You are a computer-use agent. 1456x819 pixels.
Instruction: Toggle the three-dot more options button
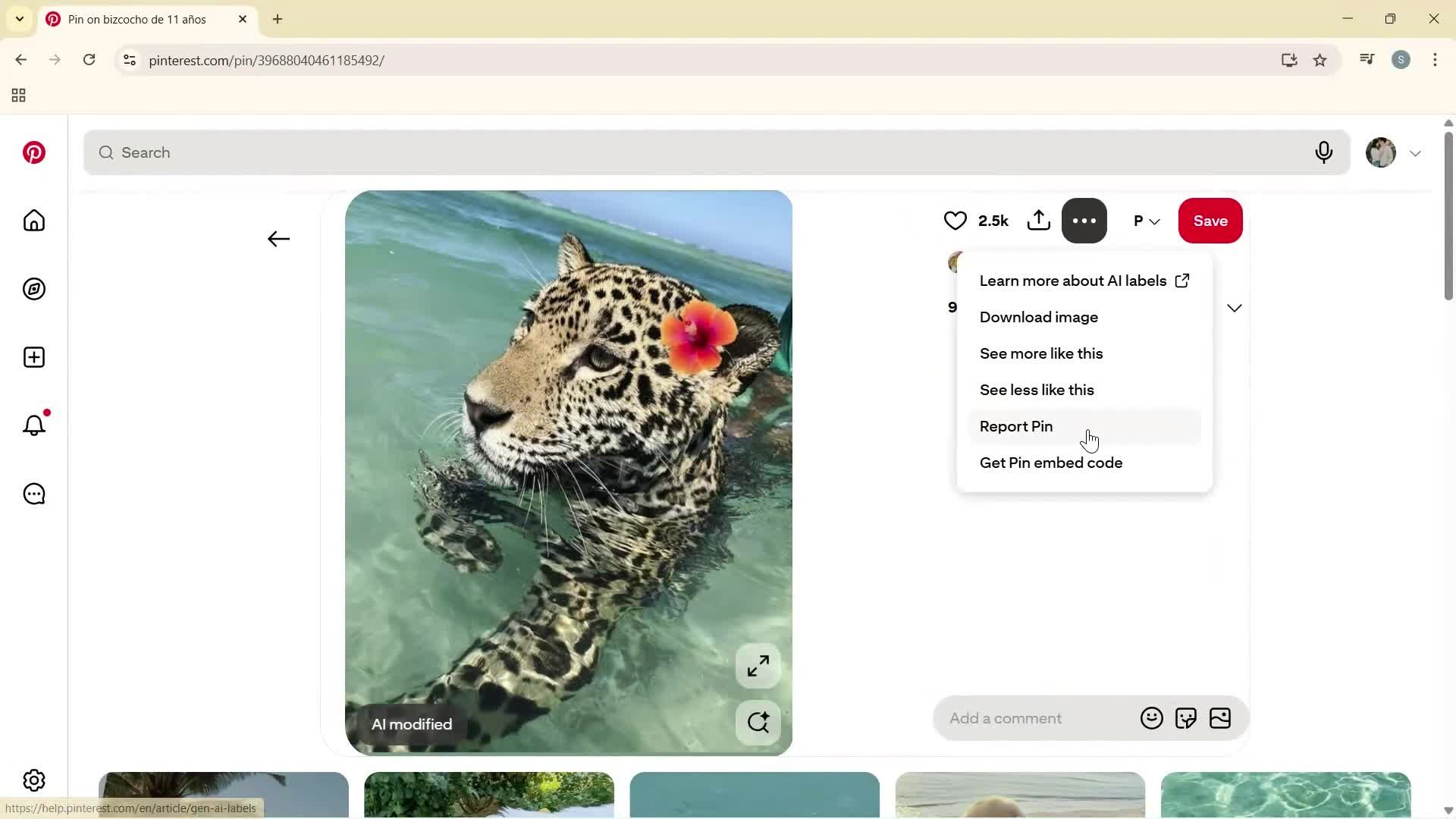click(x=1084, y=221)
